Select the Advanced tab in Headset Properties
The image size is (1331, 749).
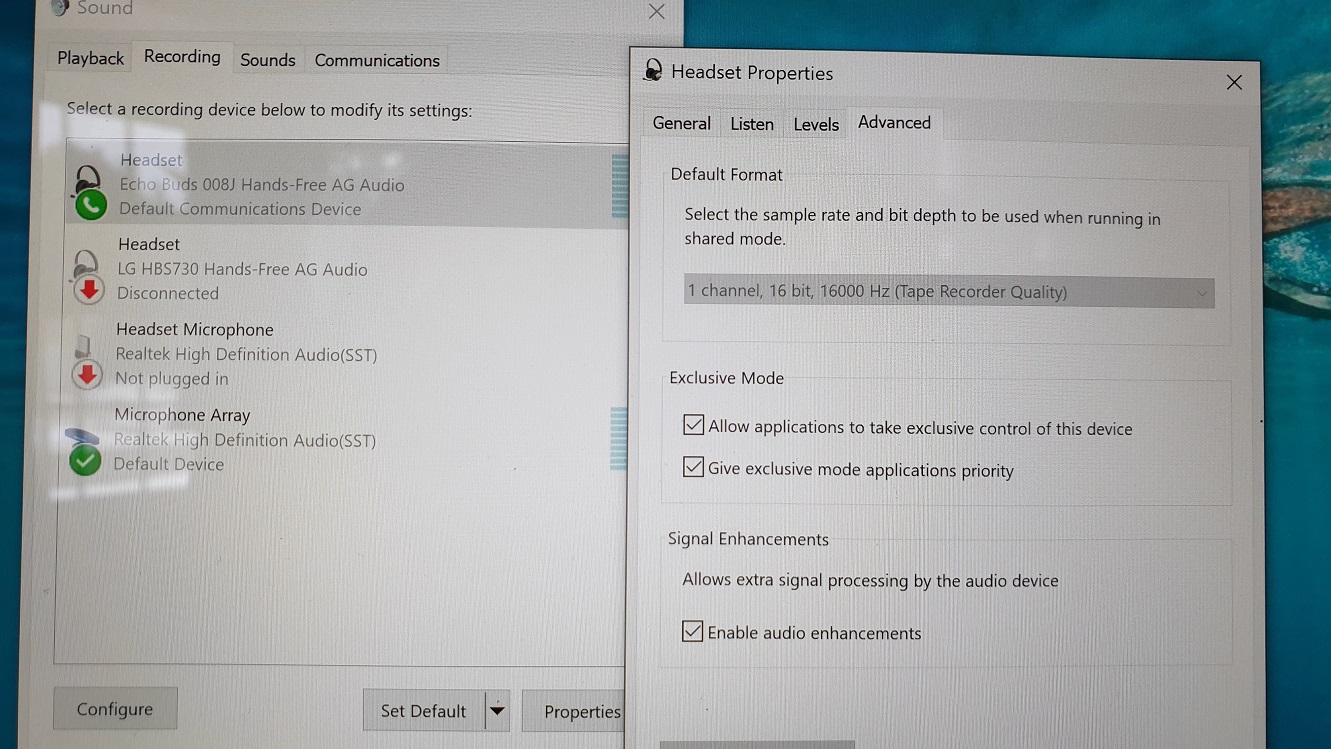(894, 122)
